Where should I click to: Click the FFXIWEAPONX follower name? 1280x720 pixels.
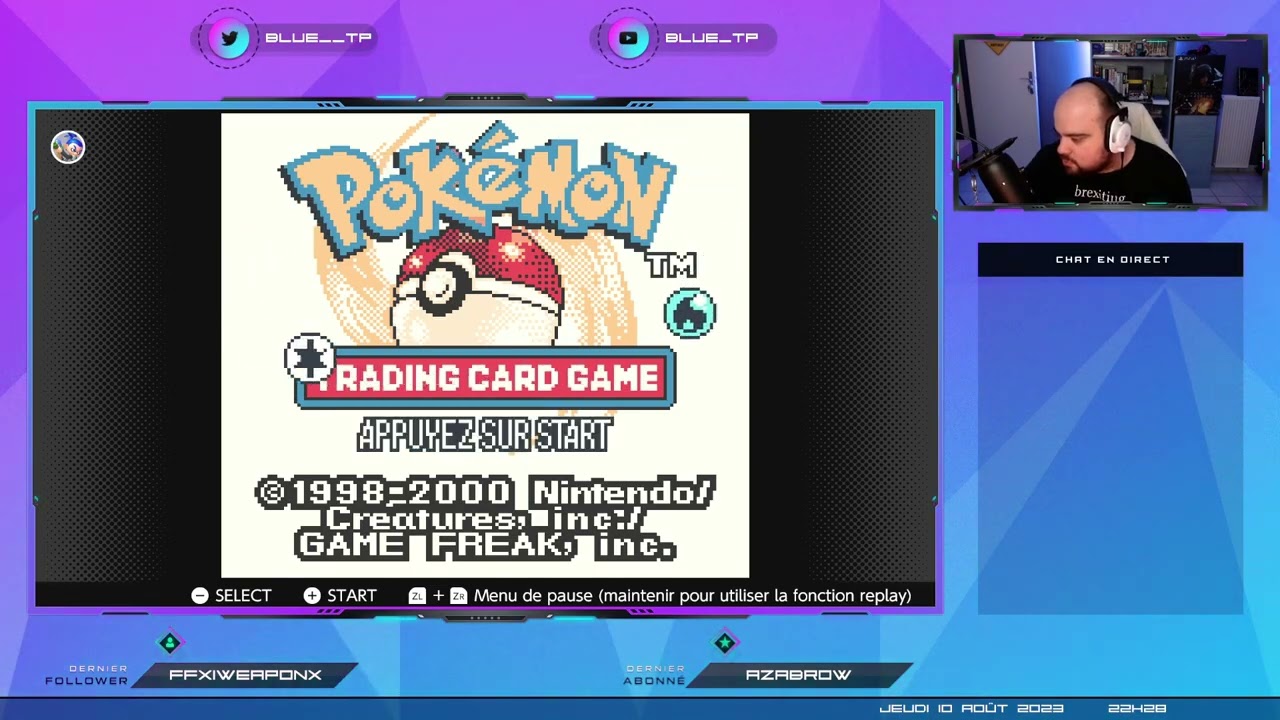coord(245,675)
